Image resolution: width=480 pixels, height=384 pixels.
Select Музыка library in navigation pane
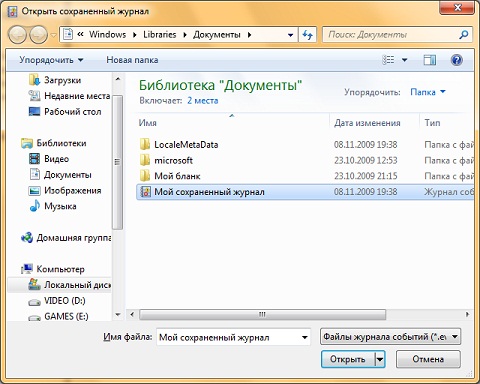click(x=60, y=206)
